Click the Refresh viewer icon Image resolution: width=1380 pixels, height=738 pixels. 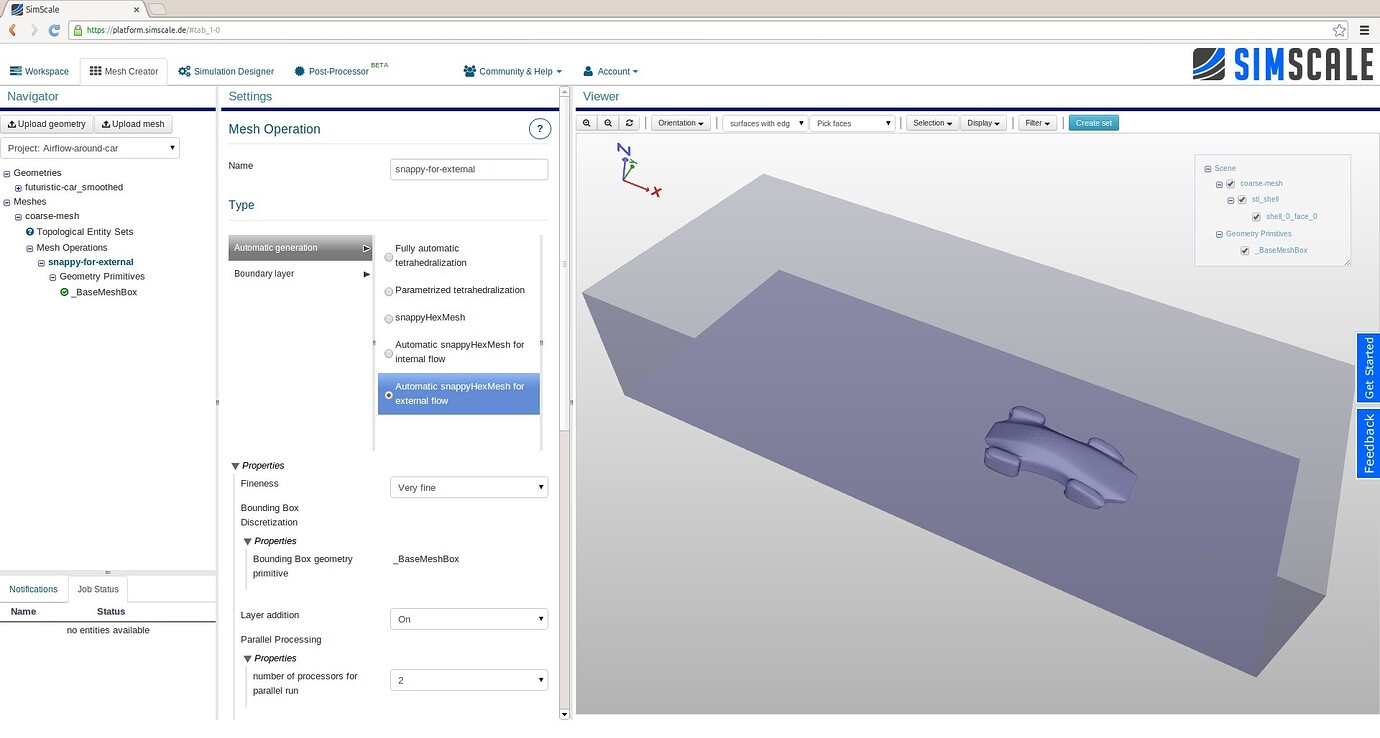tap(628, 122)
